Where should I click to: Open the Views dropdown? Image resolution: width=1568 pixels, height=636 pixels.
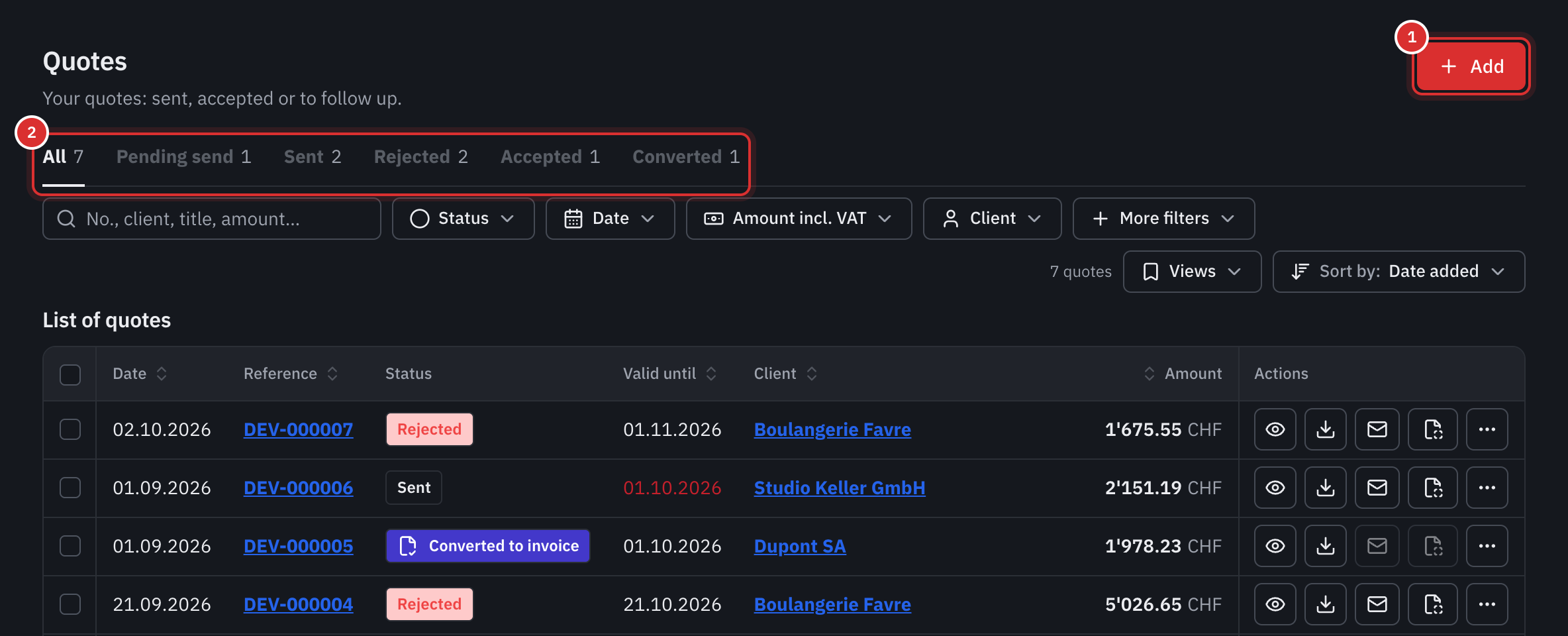(1192, 272)
